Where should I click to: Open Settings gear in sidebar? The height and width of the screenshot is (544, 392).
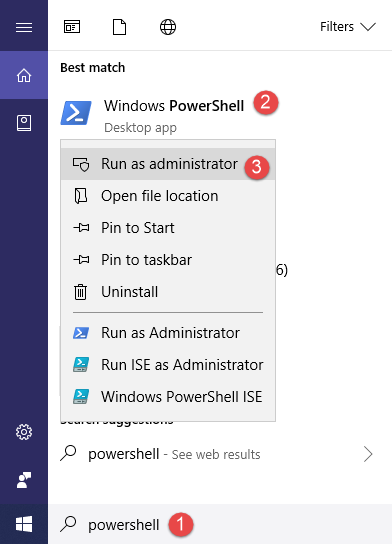coord(24,432)
